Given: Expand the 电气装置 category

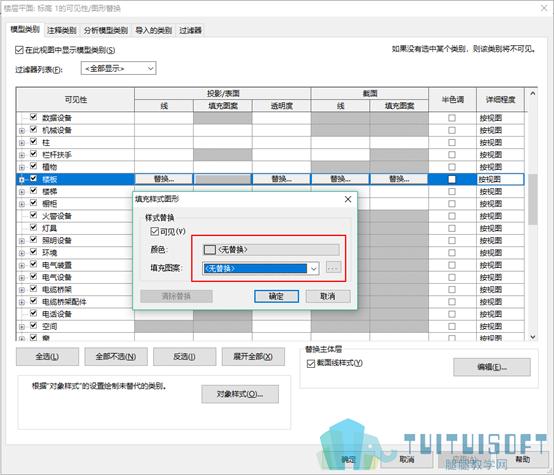Looking at the screenshot, I should [22, 265].
